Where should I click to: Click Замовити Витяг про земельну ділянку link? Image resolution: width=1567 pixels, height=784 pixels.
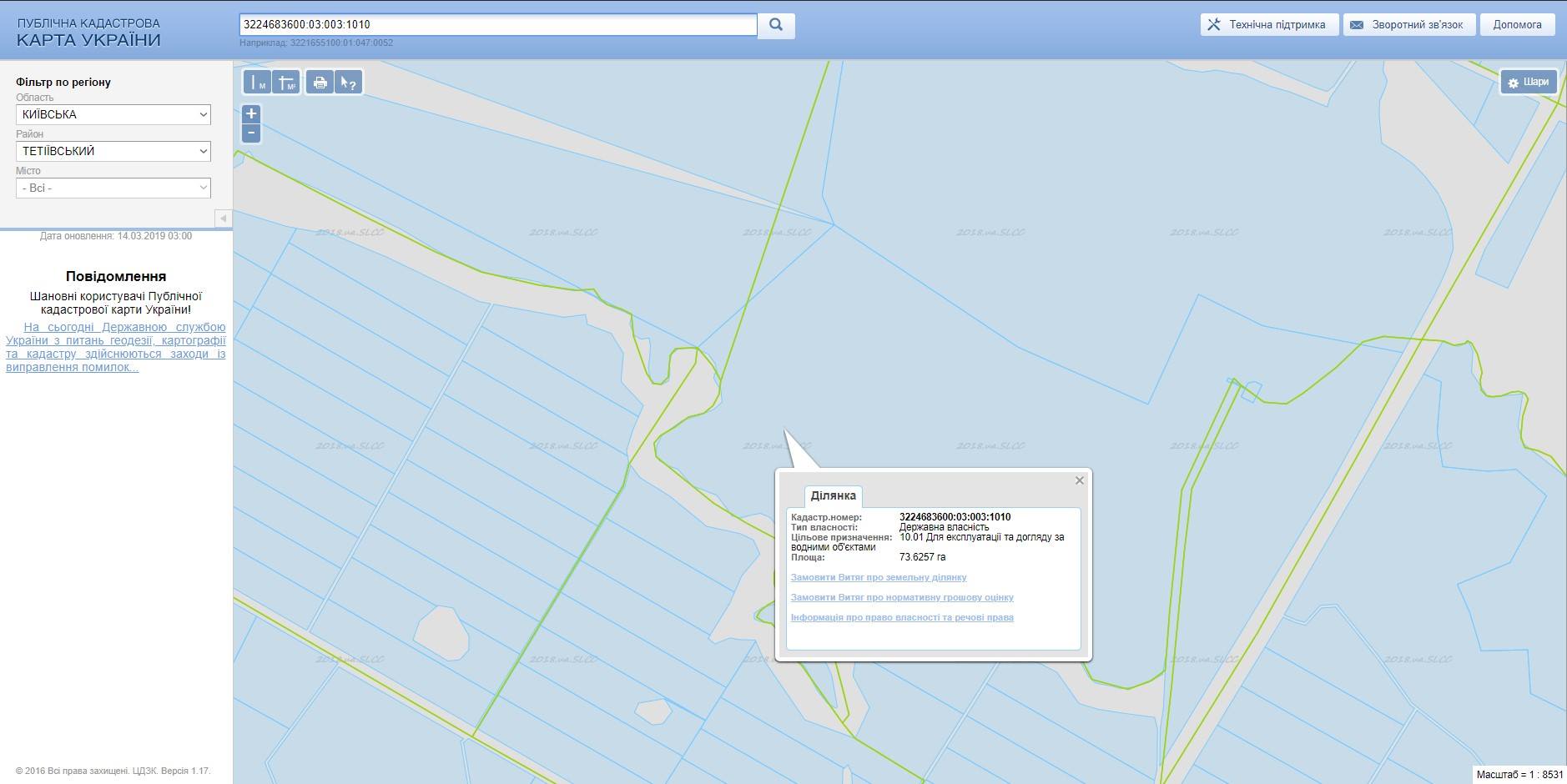click(879, 577)
